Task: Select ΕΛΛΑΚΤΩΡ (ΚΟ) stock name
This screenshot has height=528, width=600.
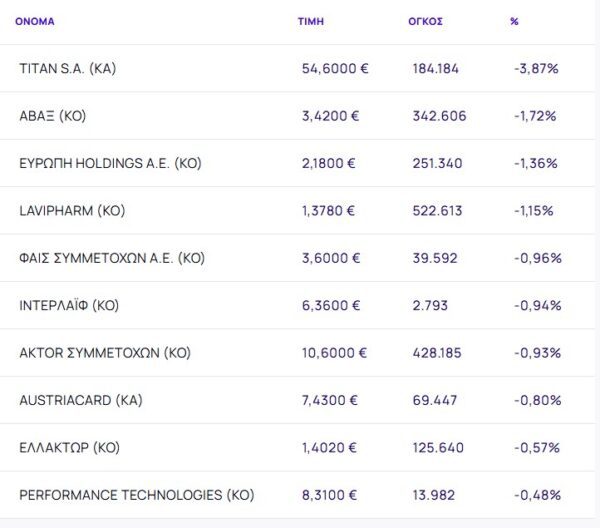Action: (x=70, y=448)
